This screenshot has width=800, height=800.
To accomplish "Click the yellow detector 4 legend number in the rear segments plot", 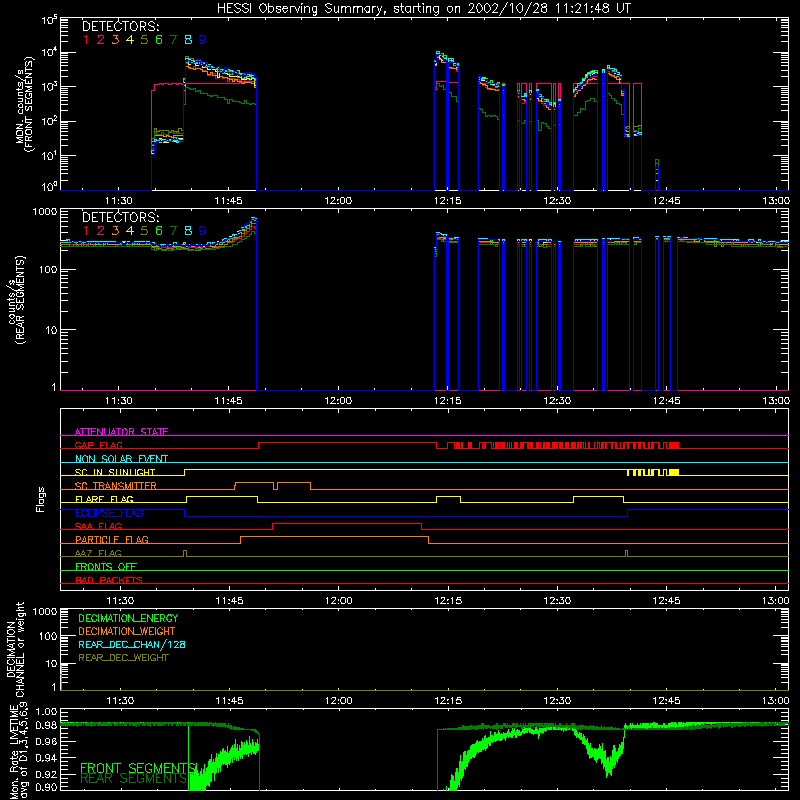I will click(130, 231).
